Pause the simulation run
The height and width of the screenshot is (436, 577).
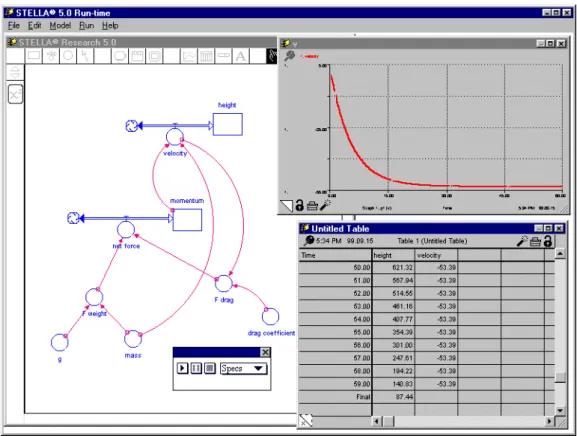pos(196,368)
